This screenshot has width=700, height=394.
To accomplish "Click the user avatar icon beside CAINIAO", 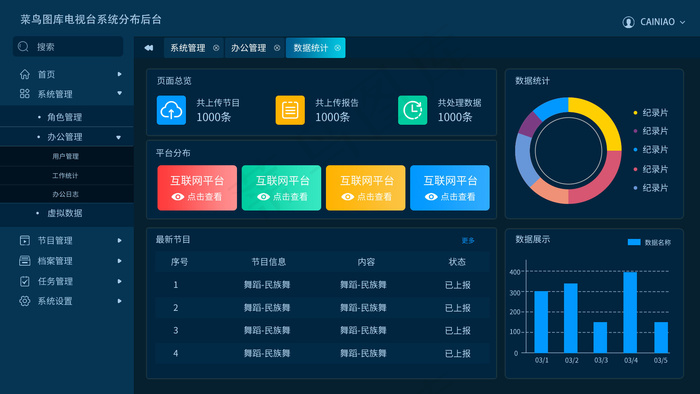I will tap(628, 22).
